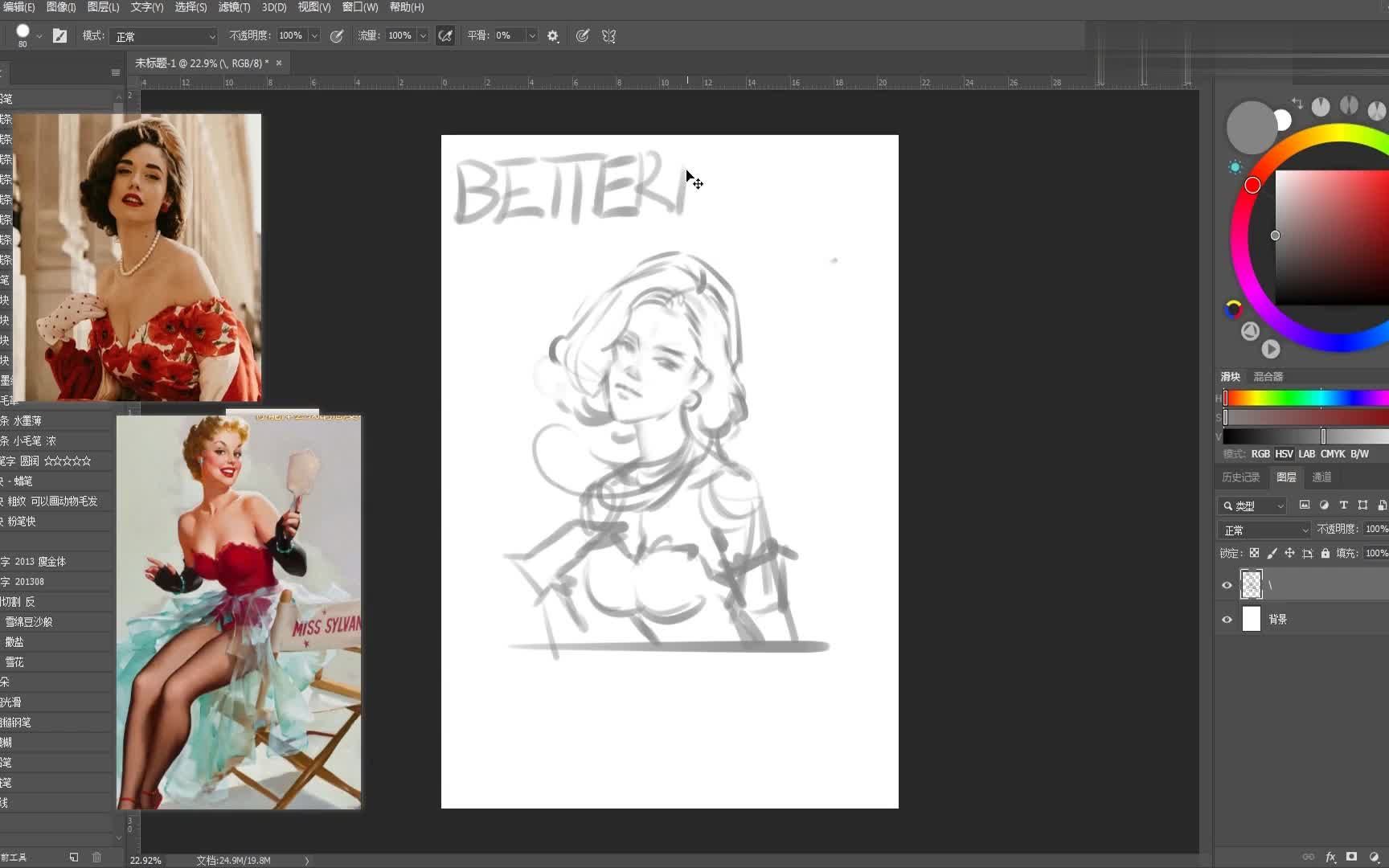The image size is (1389, 868).
Task: Click the triangle-in-circle icon below color wheel
Action: pyautogui.click(x=1250, y=330)
